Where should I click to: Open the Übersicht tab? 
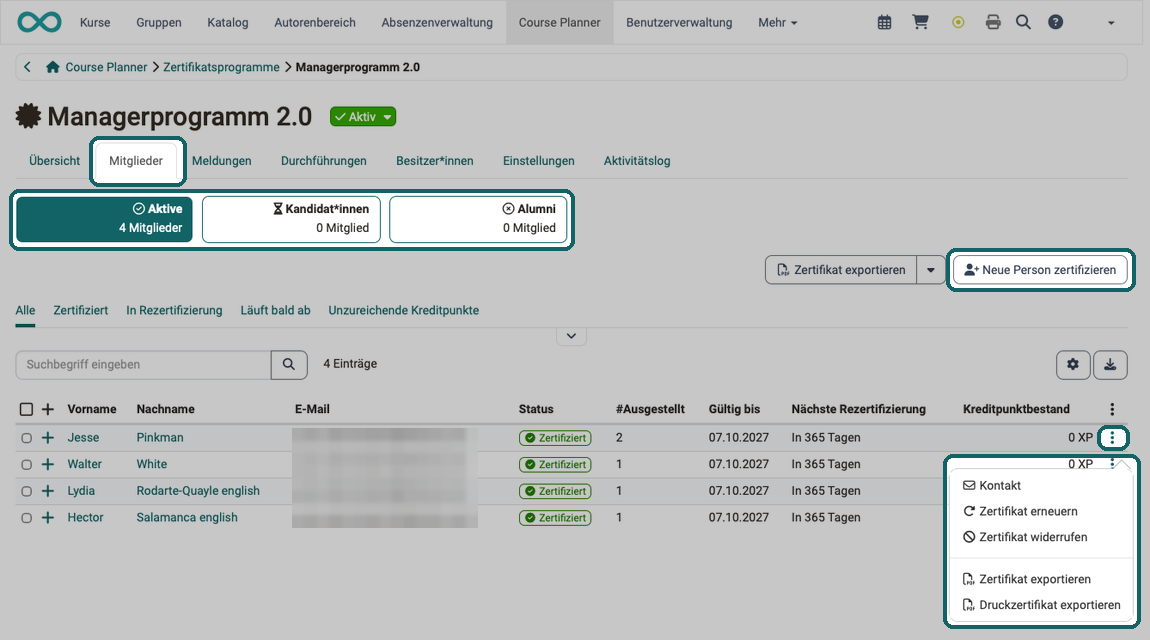point(54,161)
